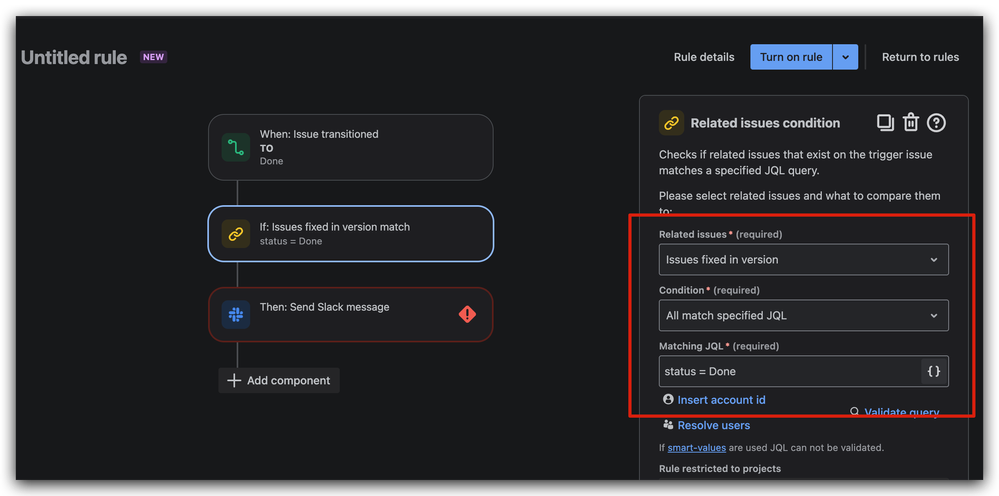The image size is (999, 496).
Task: Click the plus icon of Add component
Action: 234,381
